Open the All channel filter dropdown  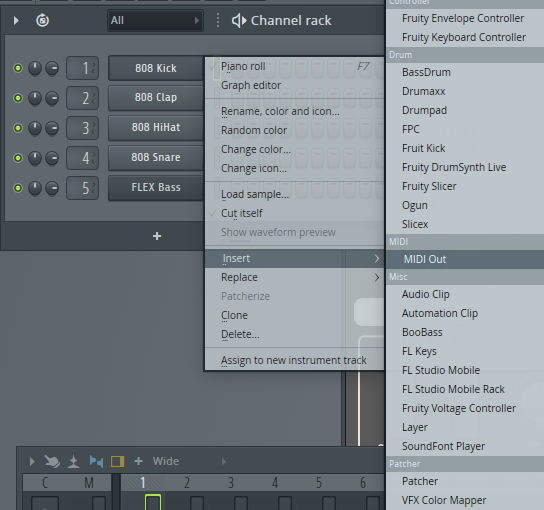tap(155, 20)
